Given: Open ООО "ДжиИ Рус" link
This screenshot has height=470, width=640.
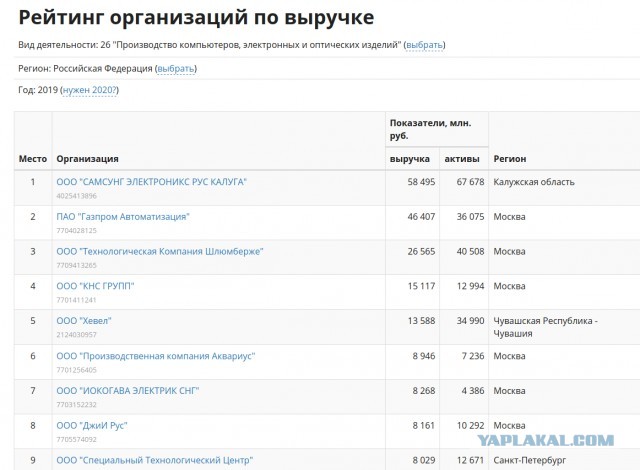Looking at the screenshot, I should pos(92,426).
